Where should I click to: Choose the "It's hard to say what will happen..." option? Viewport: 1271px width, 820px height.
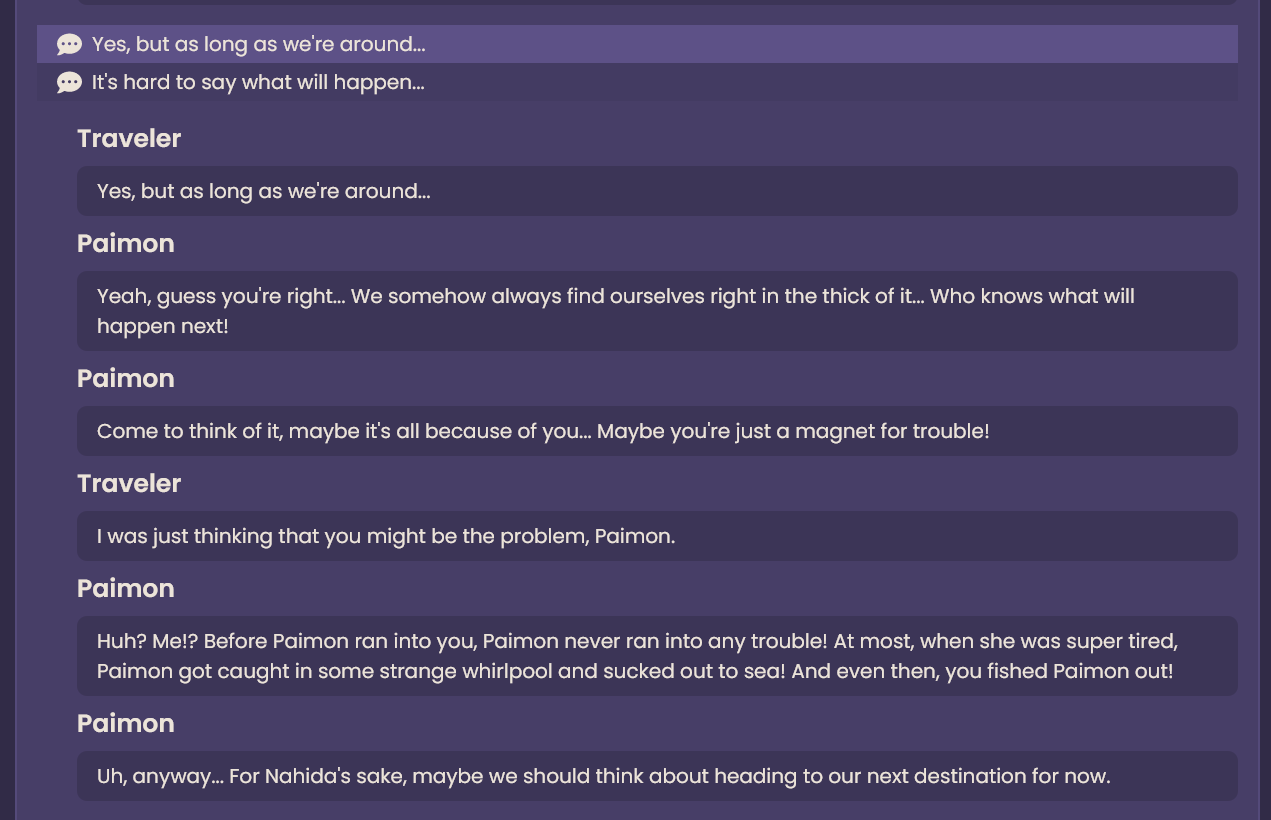tap(258, 83)
